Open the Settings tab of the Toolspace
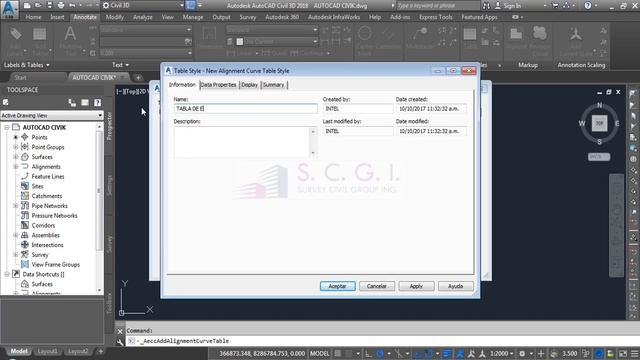The width and height of the screenshot is (640, 360). click(109, 186)
